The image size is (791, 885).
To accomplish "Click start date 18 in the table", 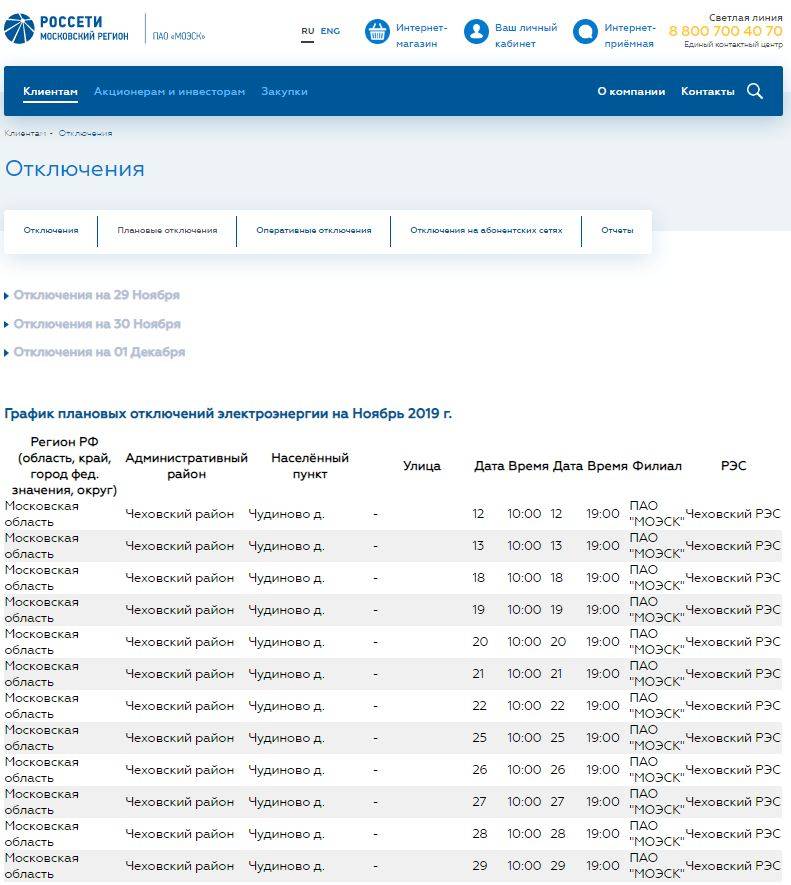I will pos(479,578).
